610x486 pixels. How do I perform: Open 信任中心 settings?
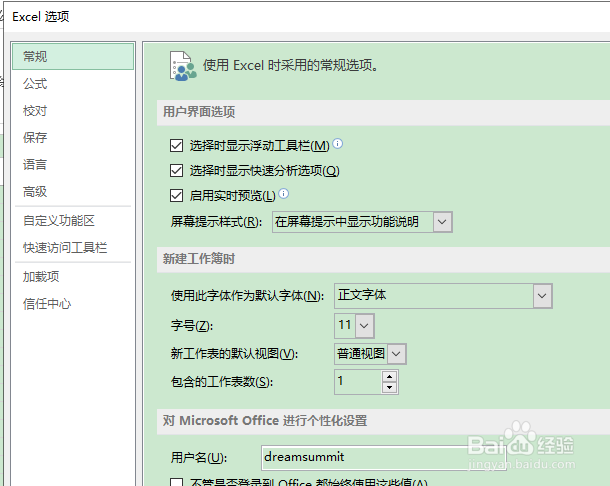point(47,304)
